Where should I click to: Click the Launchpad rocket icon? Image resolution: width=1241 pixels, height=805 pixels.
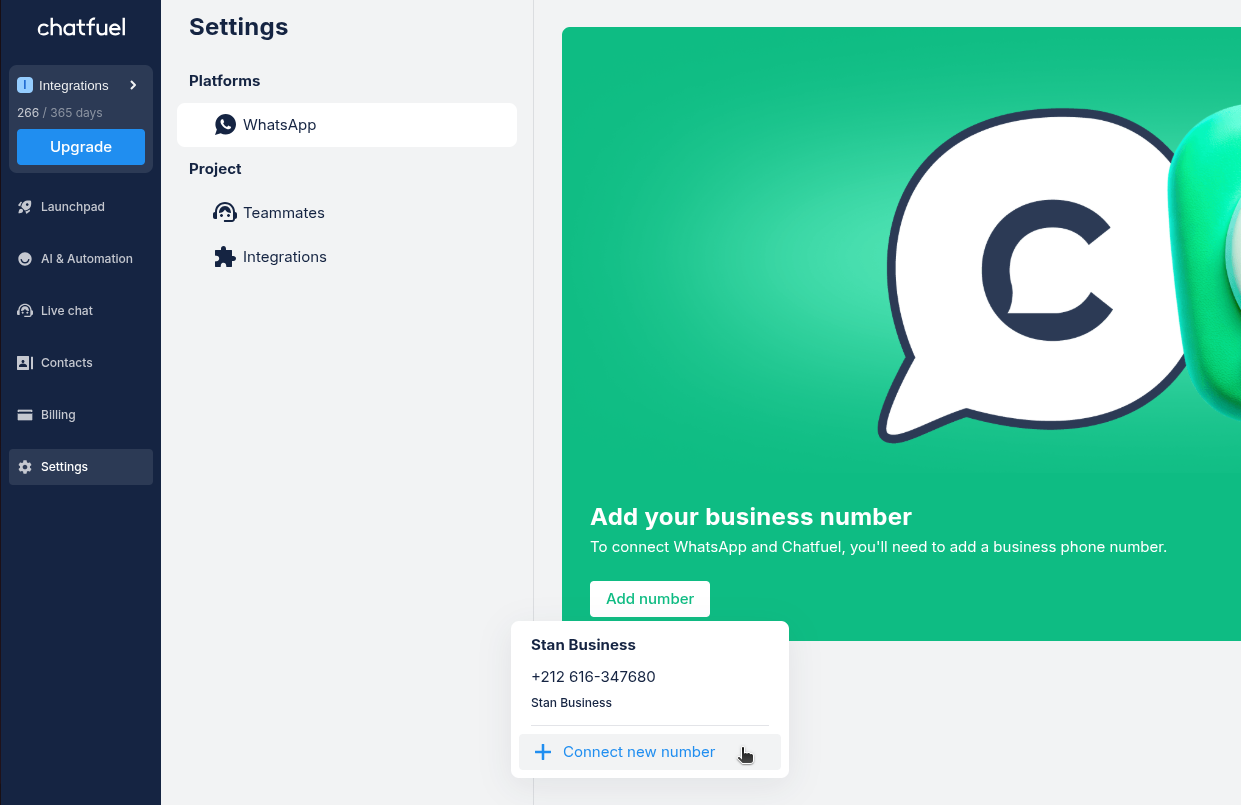coord(25,207)
